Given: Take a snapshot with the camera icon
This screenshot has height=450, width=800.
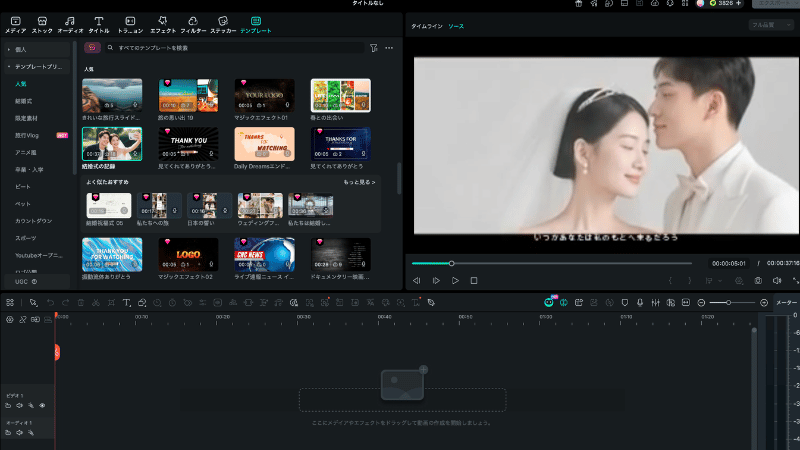Looking at the screenshot, I should (758, 281).
